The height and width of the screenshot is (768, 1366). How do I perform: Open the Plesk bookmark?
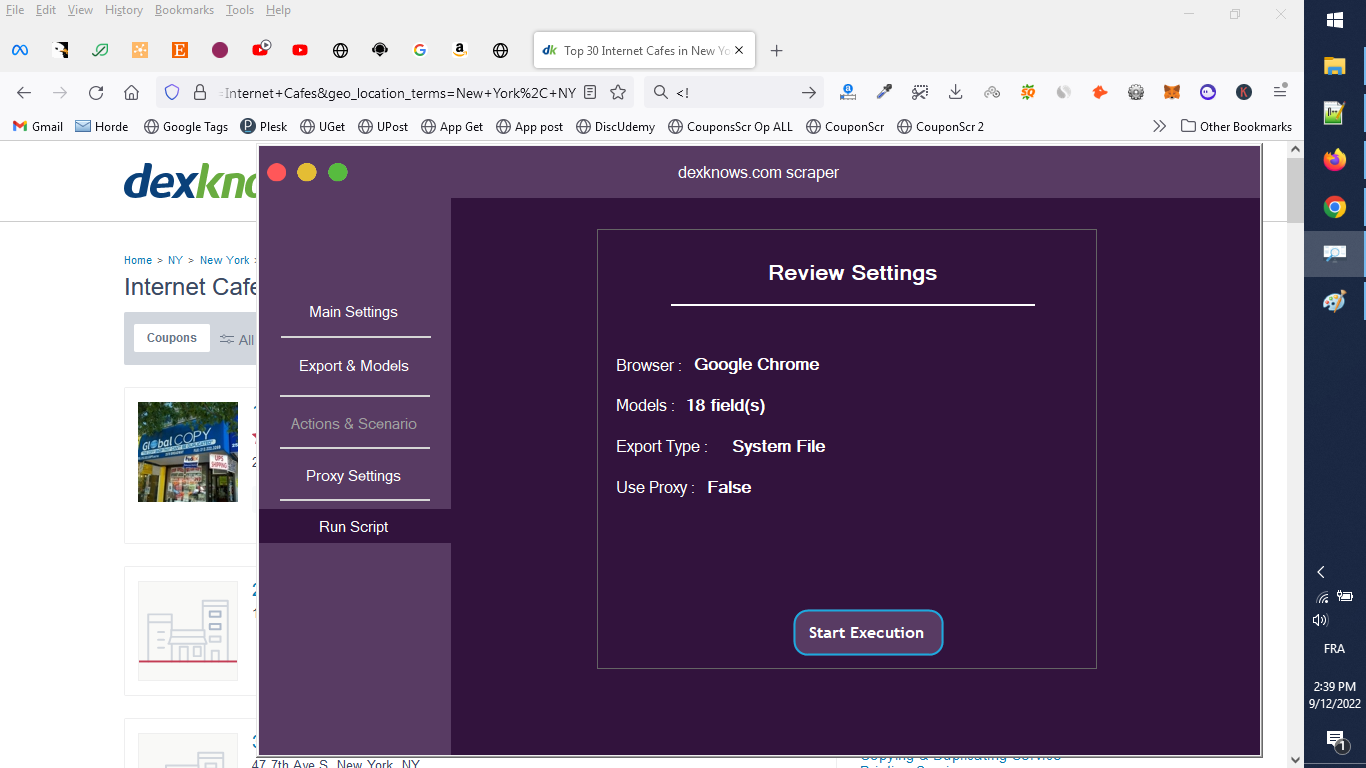coord(265,127)
